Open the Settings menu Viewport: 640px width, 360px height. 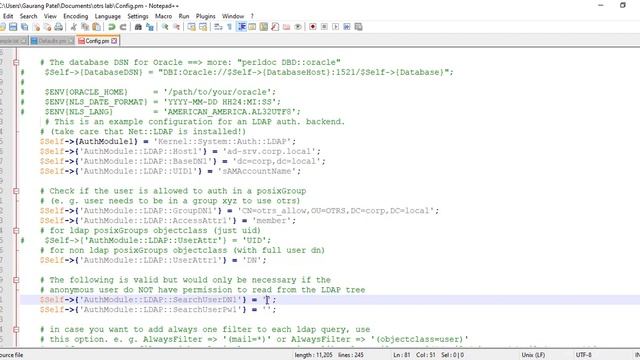(x=138, y=16)
